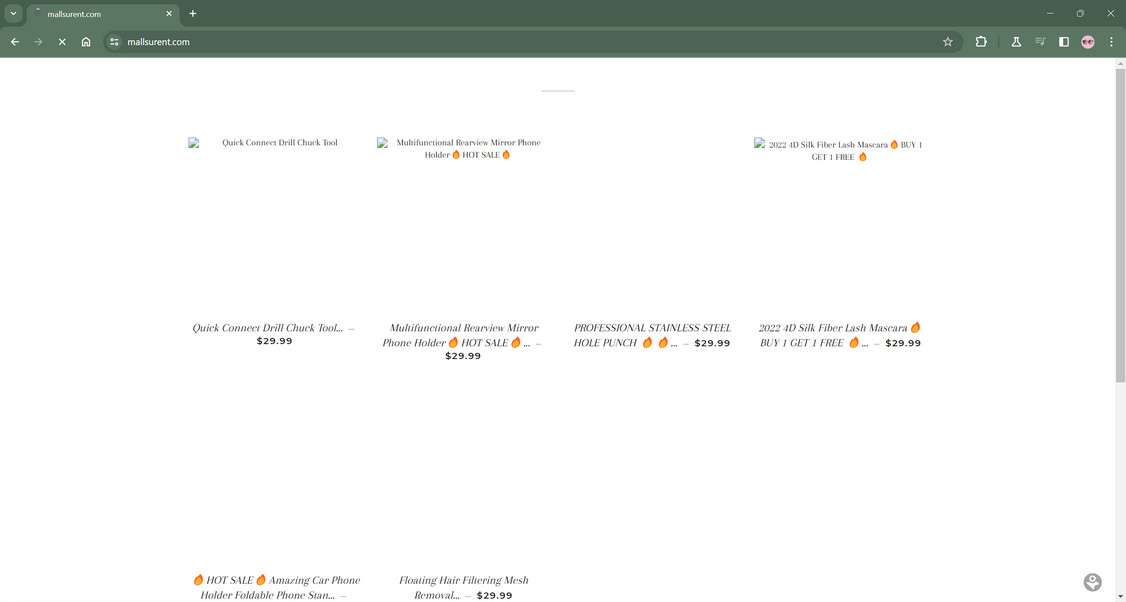
Task: Click the forward navigation arrow
Action: coord(38,42)
